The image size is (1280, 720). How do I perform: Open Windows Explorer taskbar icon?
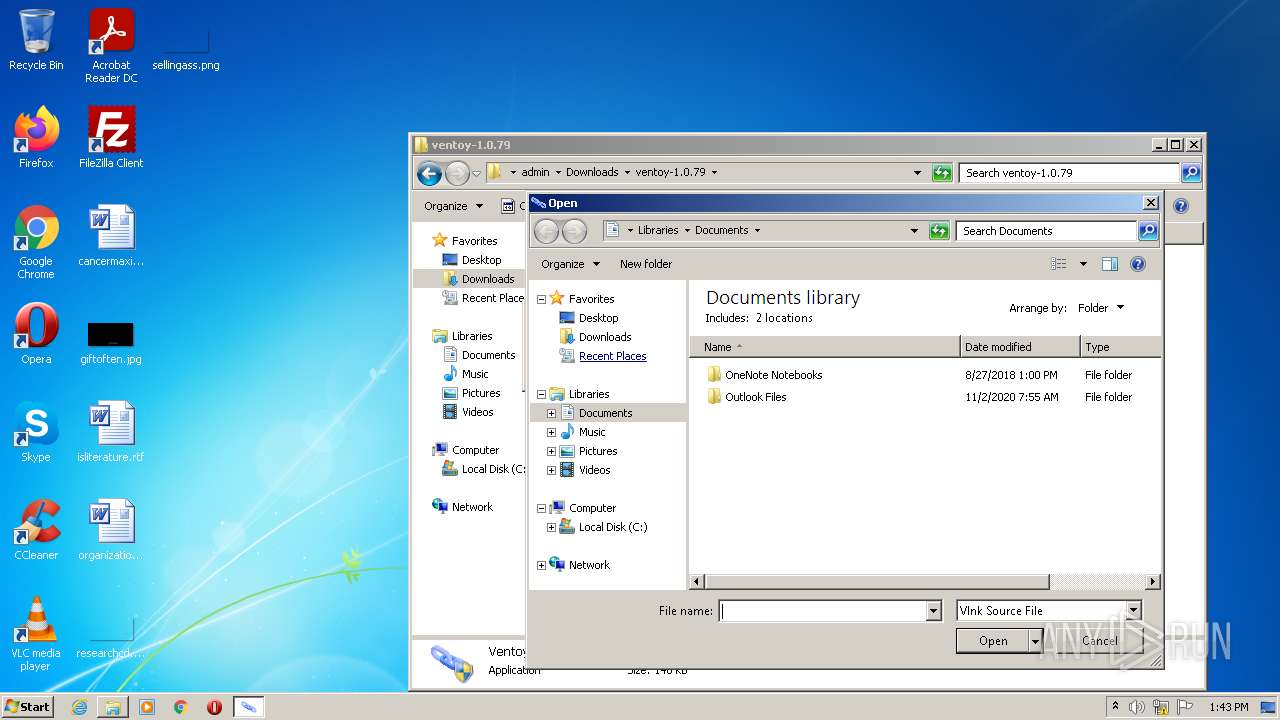[x=113, y=707]
